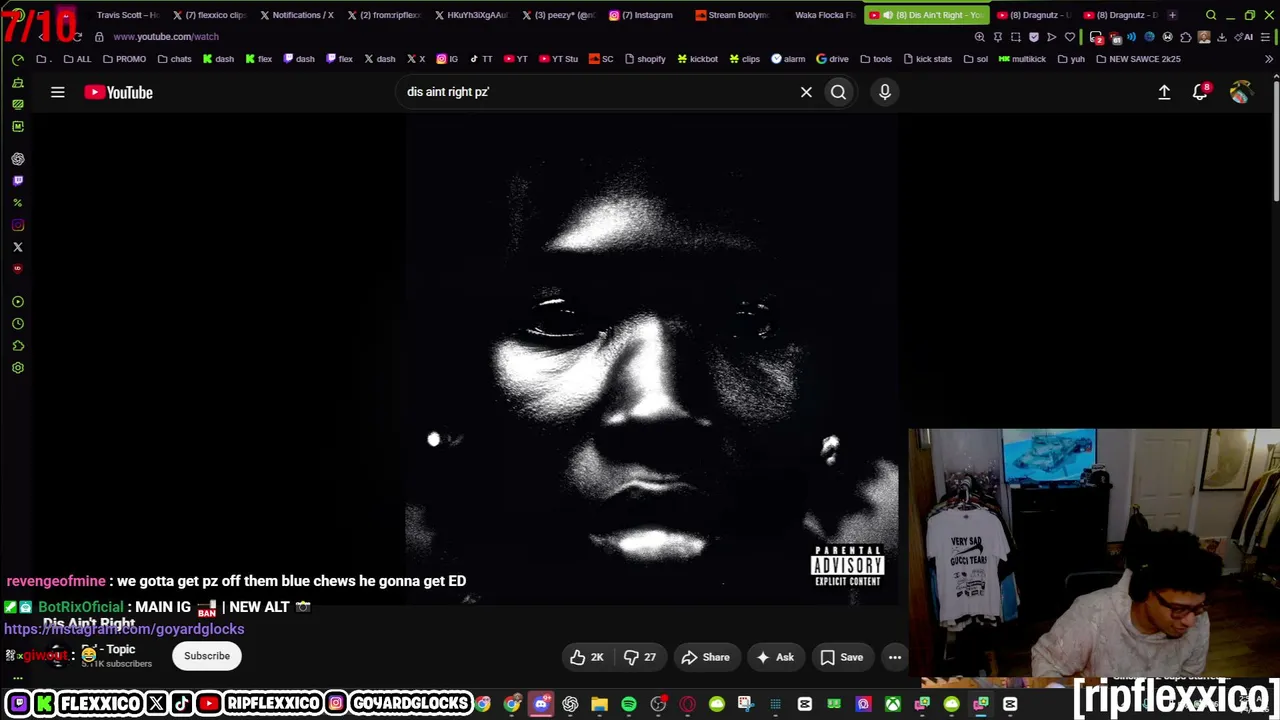Open the YouTube guide hamburger menu
Image resolution: width=1280 pixels, height=720 pixels.
point(58,92)
